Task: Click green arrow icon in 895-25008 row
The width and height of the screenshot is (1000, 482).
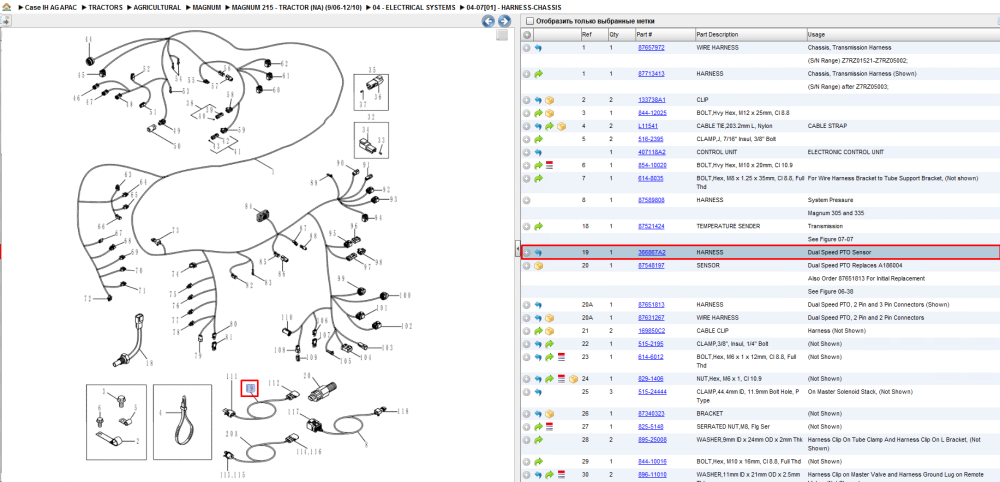Action: point(538,439)
